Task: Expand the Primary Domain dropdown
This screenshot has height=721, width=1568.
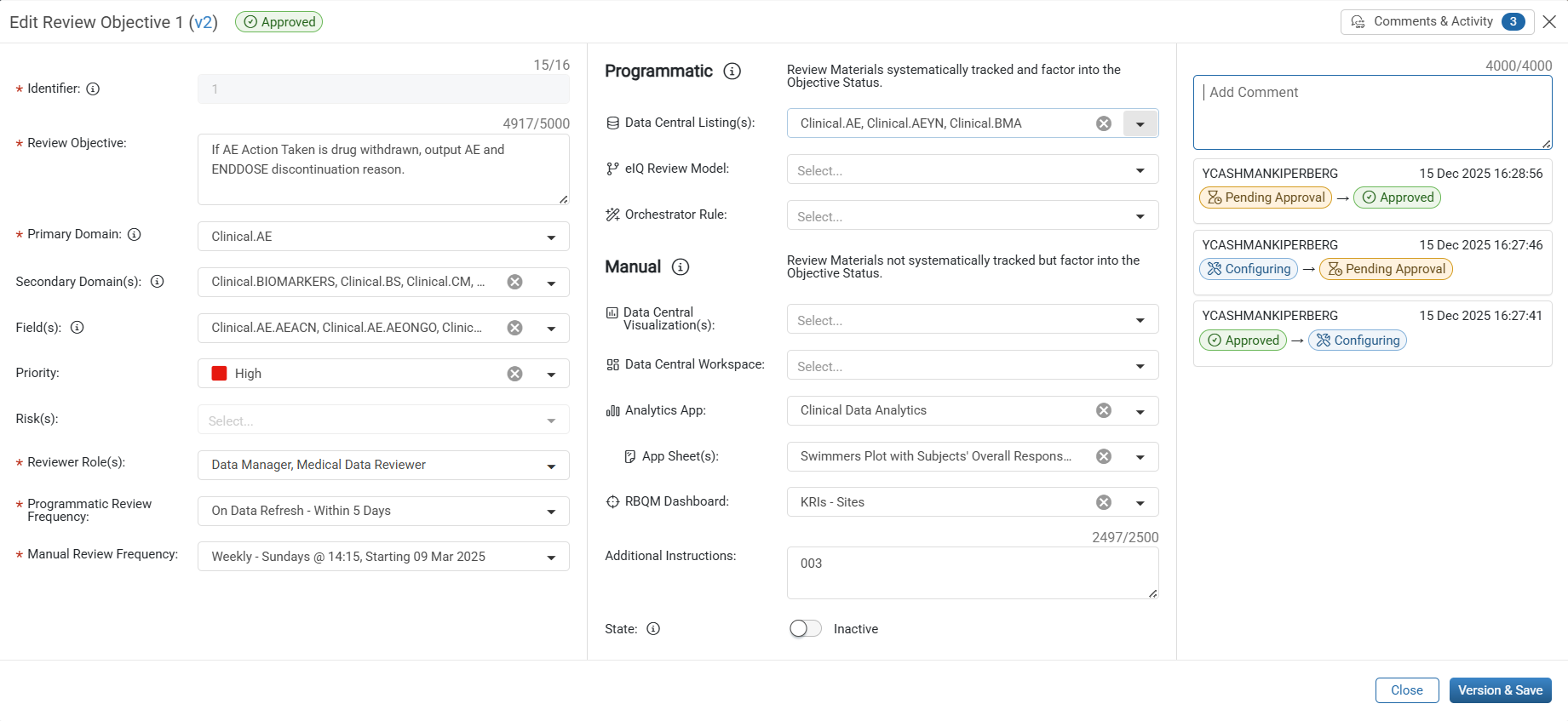Action: tap(551, 237)
